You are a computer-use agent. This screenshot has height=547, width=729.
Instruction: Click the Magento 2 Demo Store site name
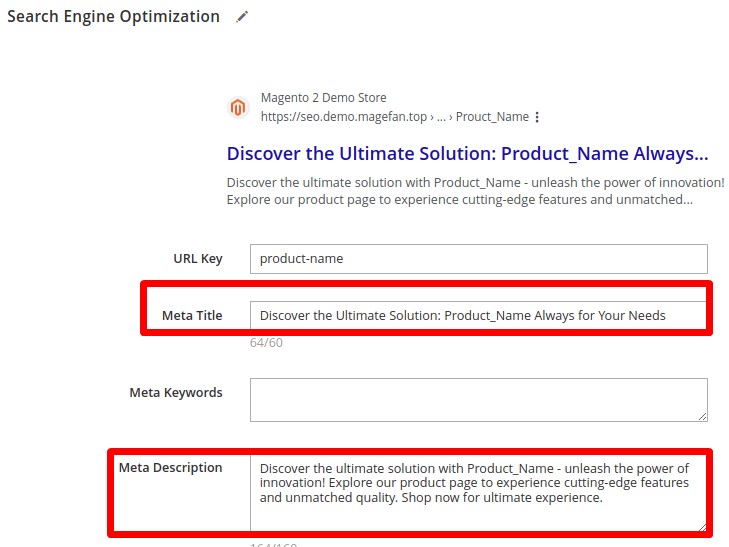tap(324, 98)
